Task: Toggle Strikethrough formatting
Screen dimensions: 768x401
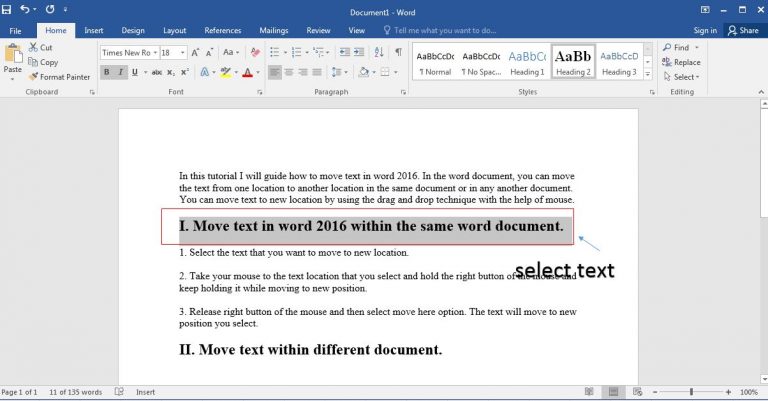Action: coord(157,72)
